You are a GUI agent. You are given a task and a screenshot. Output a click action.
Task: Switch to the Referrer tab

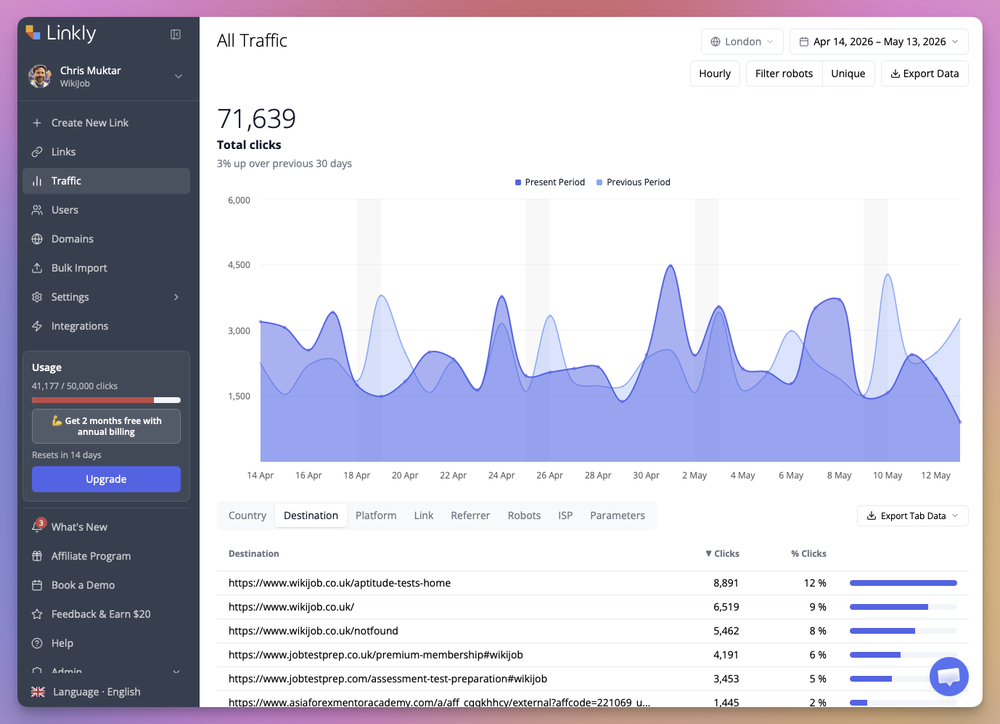click(471, 515)
